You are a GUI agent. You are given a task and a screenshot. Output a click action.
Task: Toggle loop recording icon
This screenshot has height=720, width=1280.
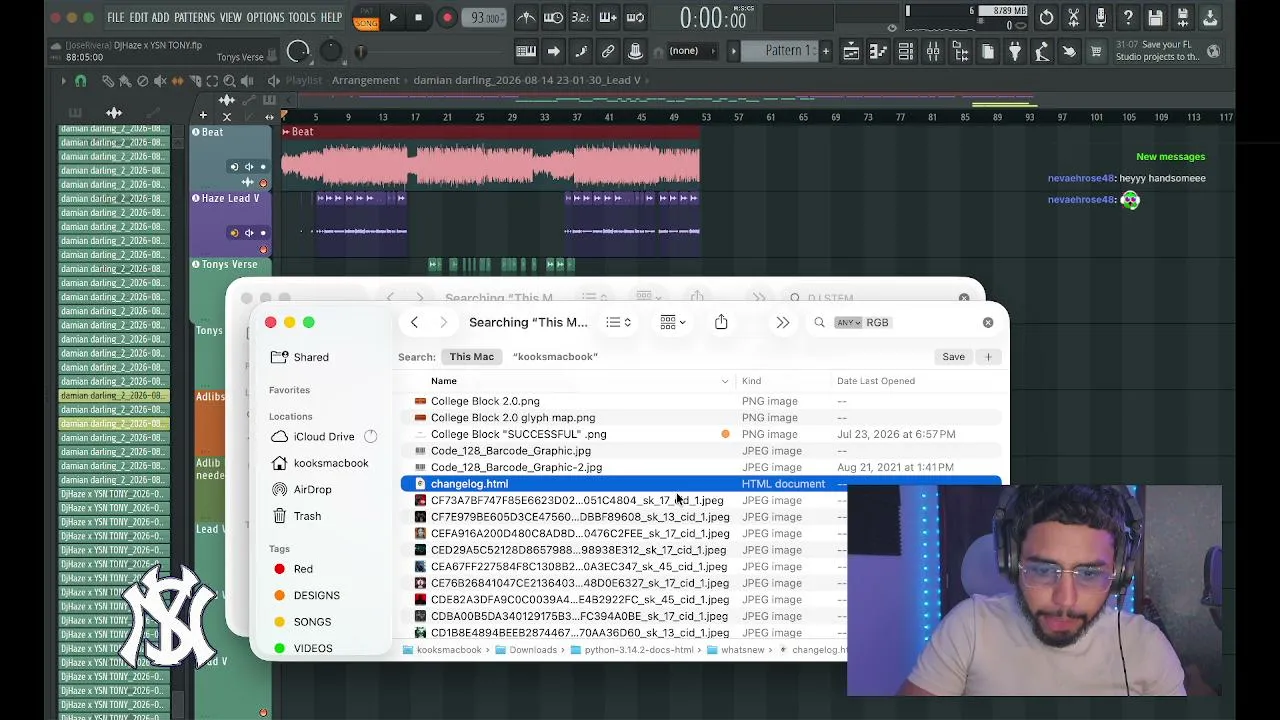coord(634,17)
